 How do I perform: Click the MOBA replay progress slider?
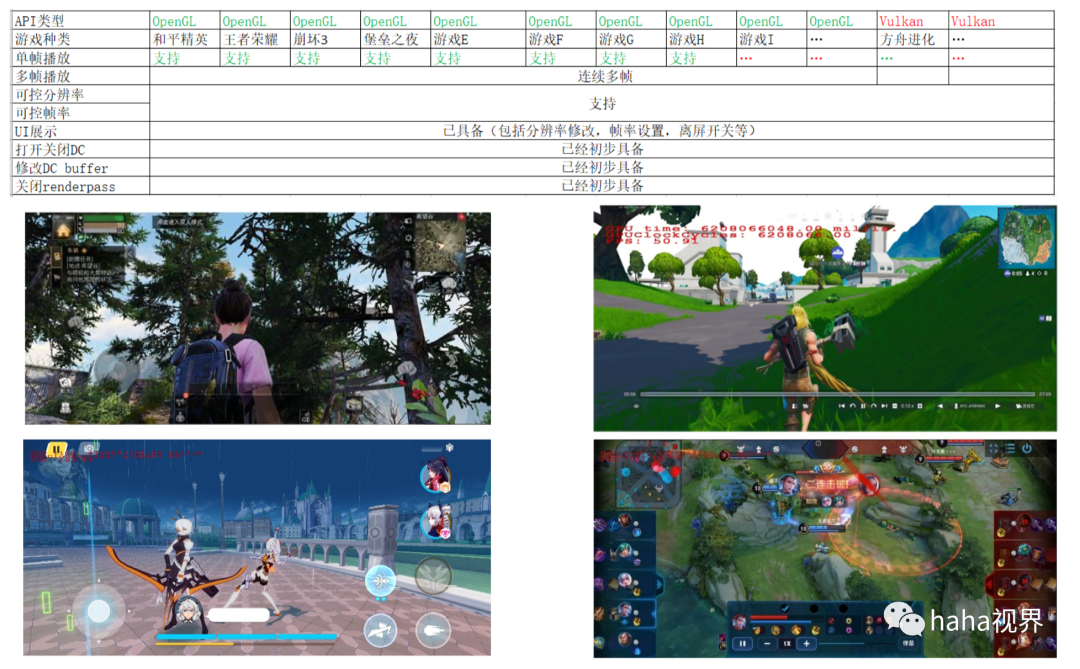click(857, 644)
